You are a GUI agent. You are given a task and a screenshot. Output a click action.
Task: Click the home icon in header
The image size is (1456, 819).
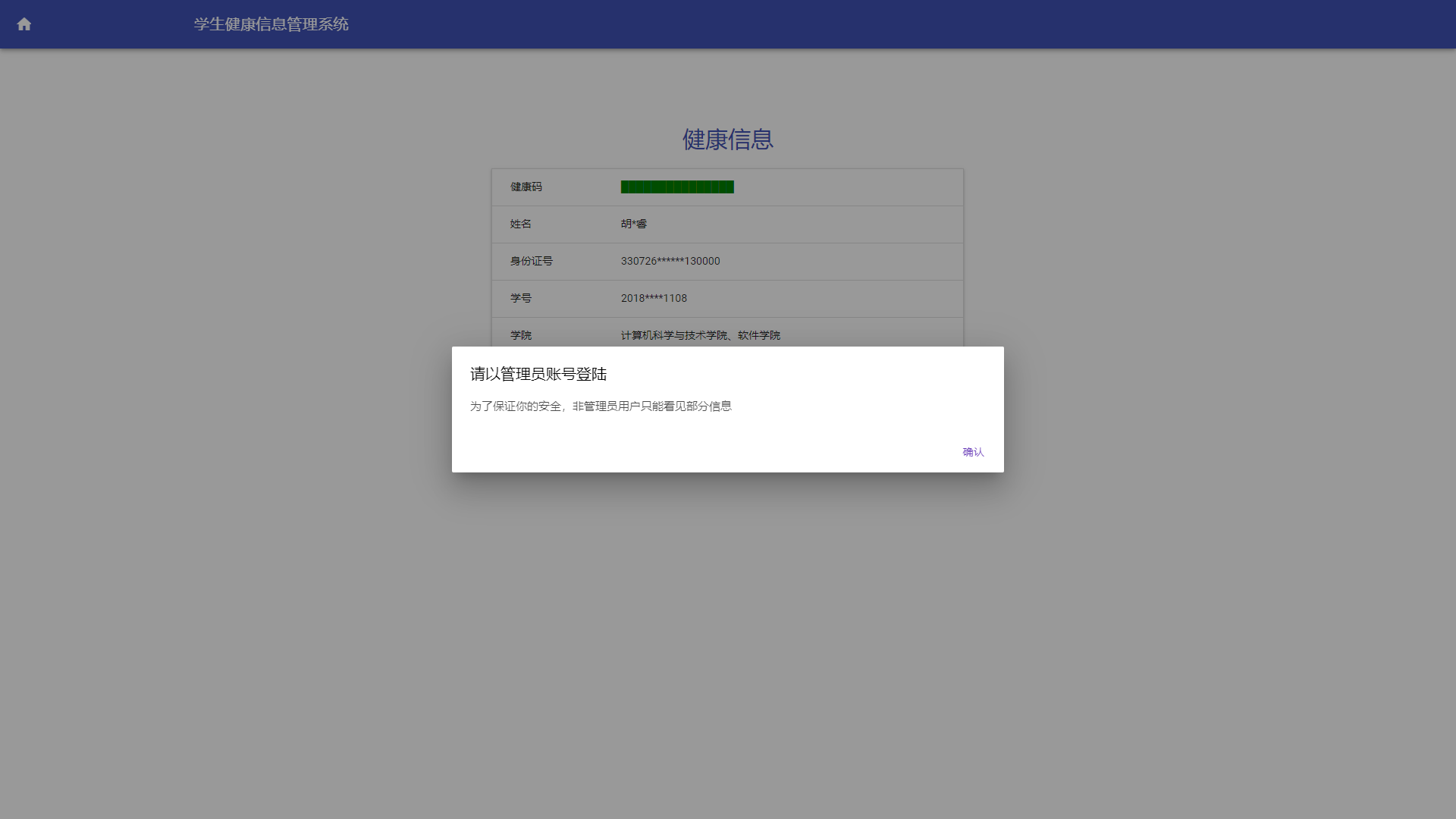[x=24, y=24]
